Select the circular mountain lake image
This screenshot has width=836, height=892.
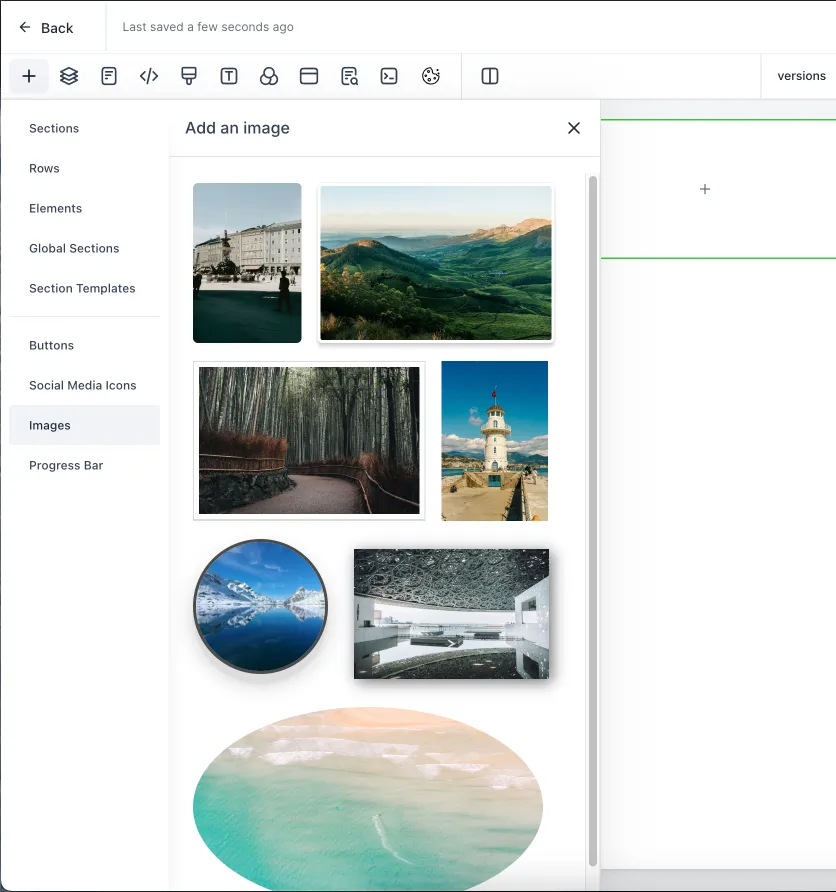pos(260,606)
